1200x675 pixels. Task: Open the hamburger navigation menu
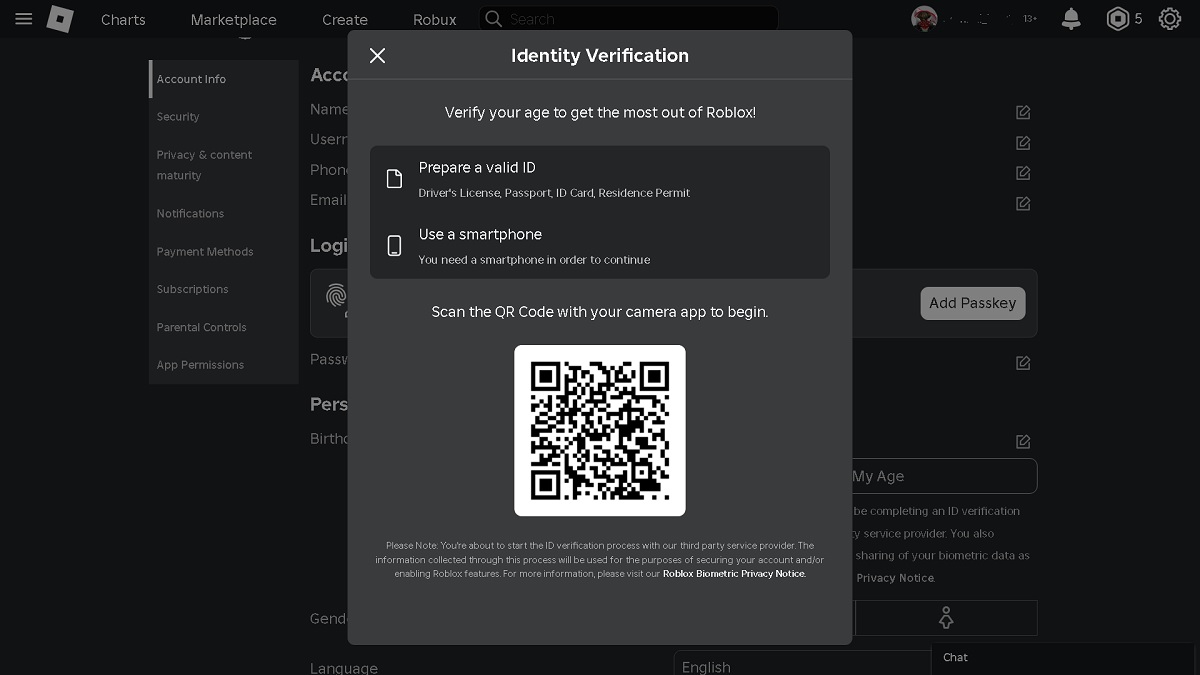click(23, 18)
